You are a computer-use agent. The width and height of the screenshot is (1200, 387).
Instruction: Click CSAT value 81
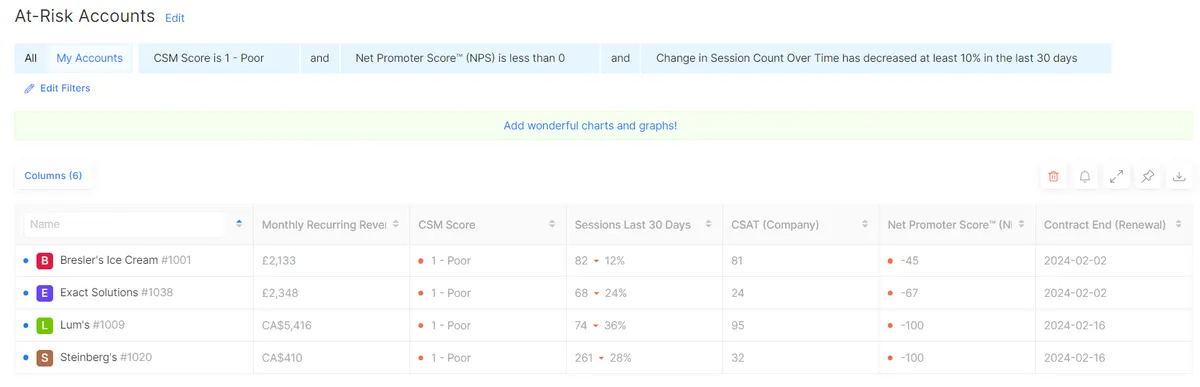(738, 261)
